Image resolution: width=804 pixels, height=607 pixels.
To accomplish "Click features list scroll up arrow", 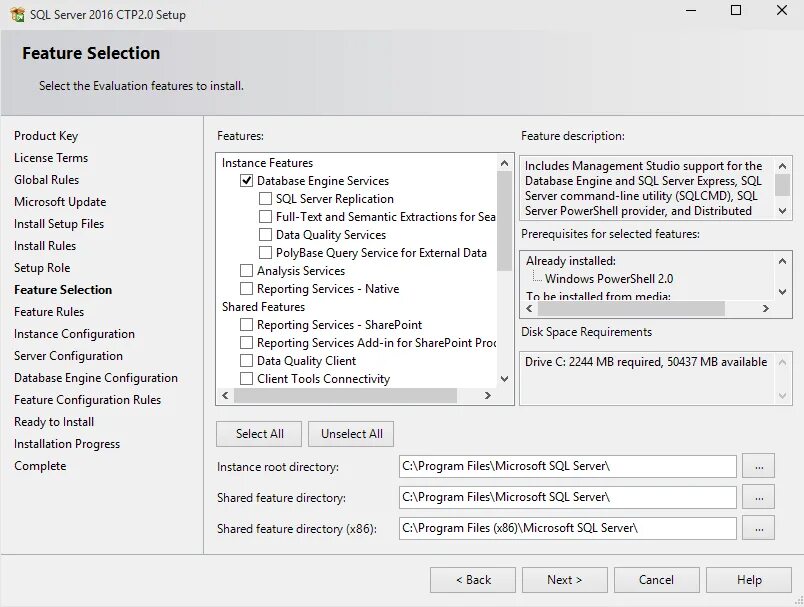I will click(505, 163).
